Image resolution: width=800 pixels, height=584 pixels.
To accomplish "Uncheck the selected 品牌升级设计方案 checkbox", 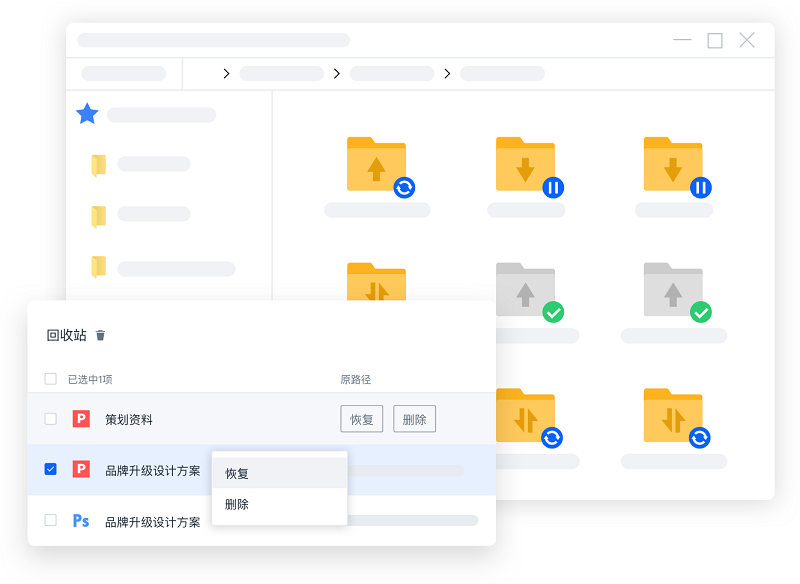I will tap(49, 470).
